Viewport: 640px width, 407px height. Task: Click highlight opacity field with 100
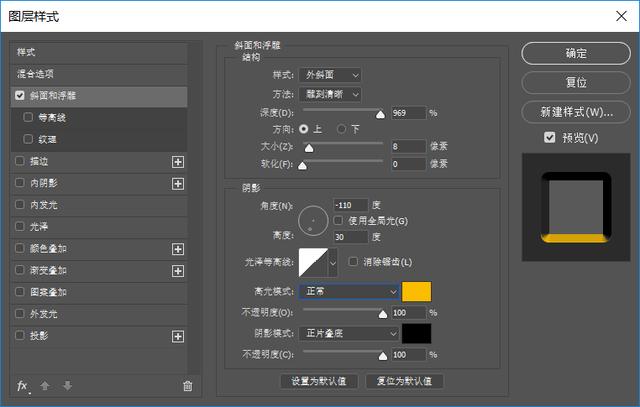click(x=409, y=313)
